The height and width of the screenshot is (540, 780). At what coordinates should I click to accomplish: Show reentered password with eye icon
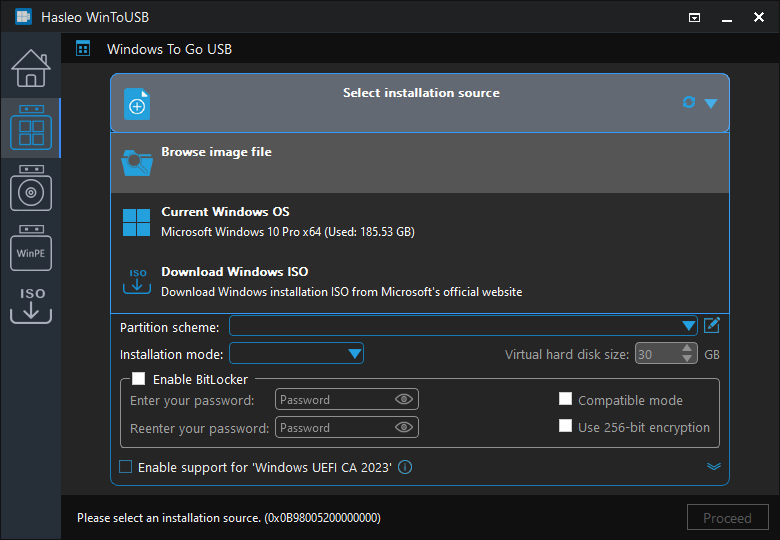coord(404,428)
